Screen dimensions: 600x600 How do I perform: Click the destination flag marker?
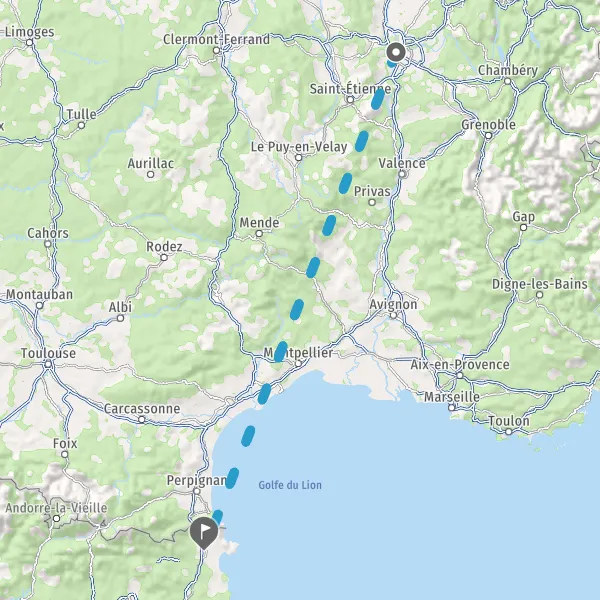[x=204, y=532]
